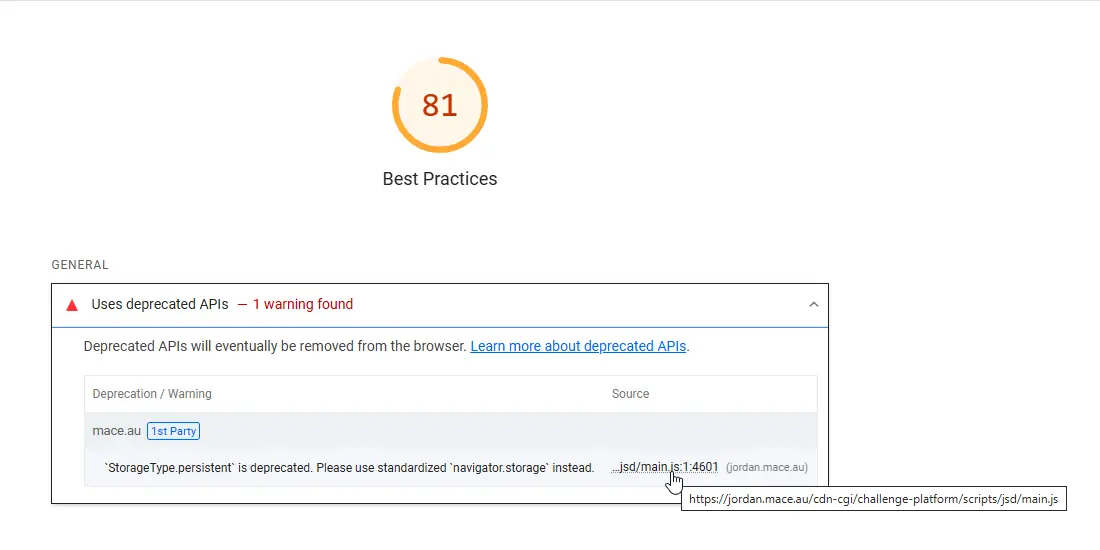The image size is (1100, 550).
Task: Click the GENERAL section heading
Action: pyautogui.click(x=80, y=265)
